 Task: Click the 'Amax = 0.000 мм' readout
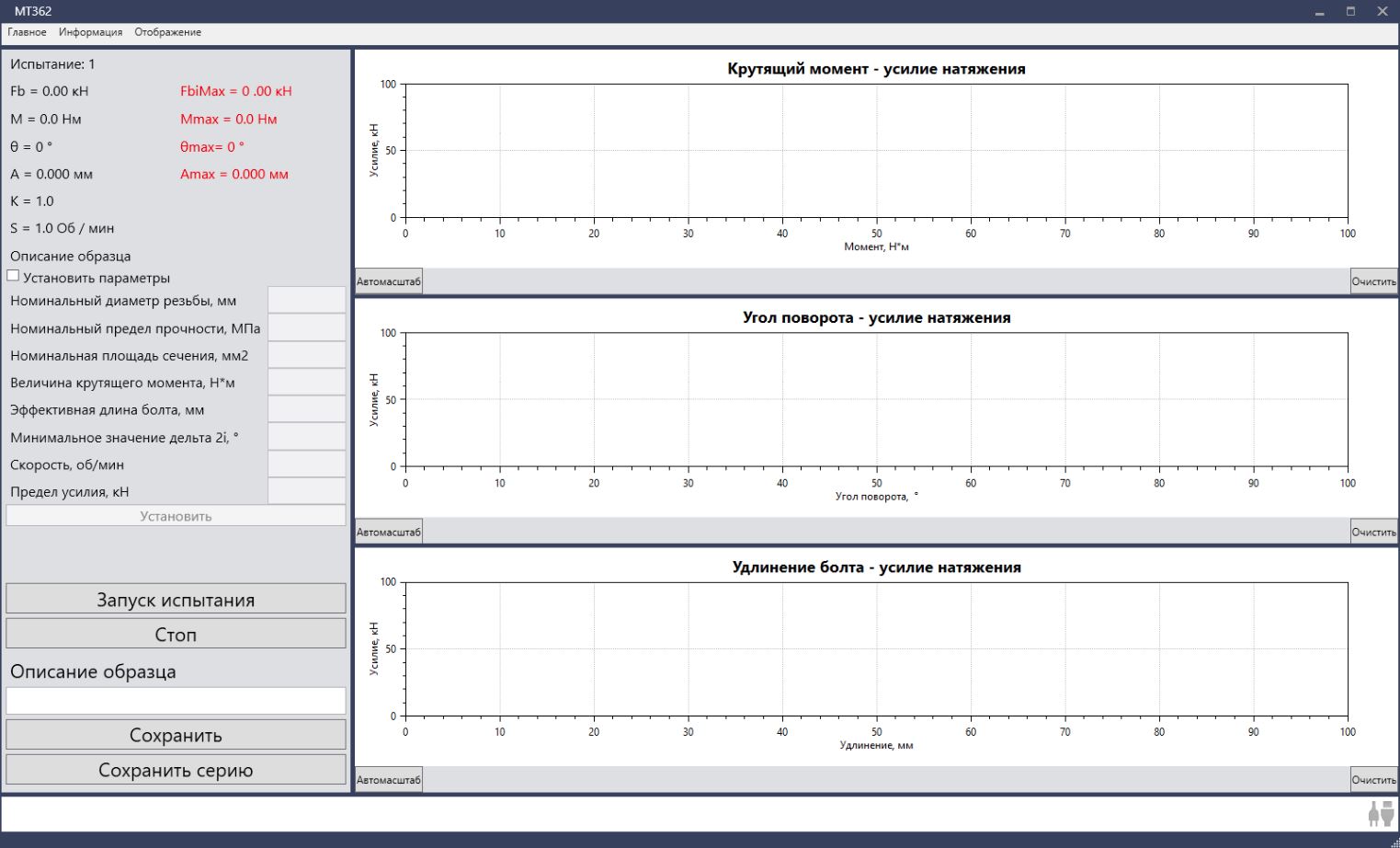[x=234, y=174]
